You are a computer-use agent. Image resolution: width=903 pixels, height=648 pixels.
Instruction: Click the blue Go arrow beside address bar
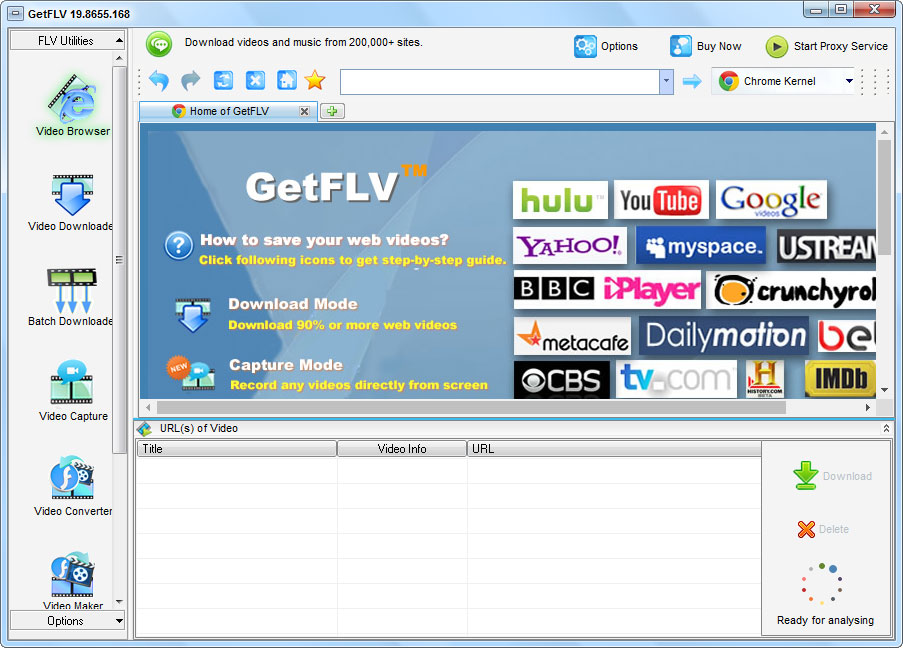(x=692, y=81)
